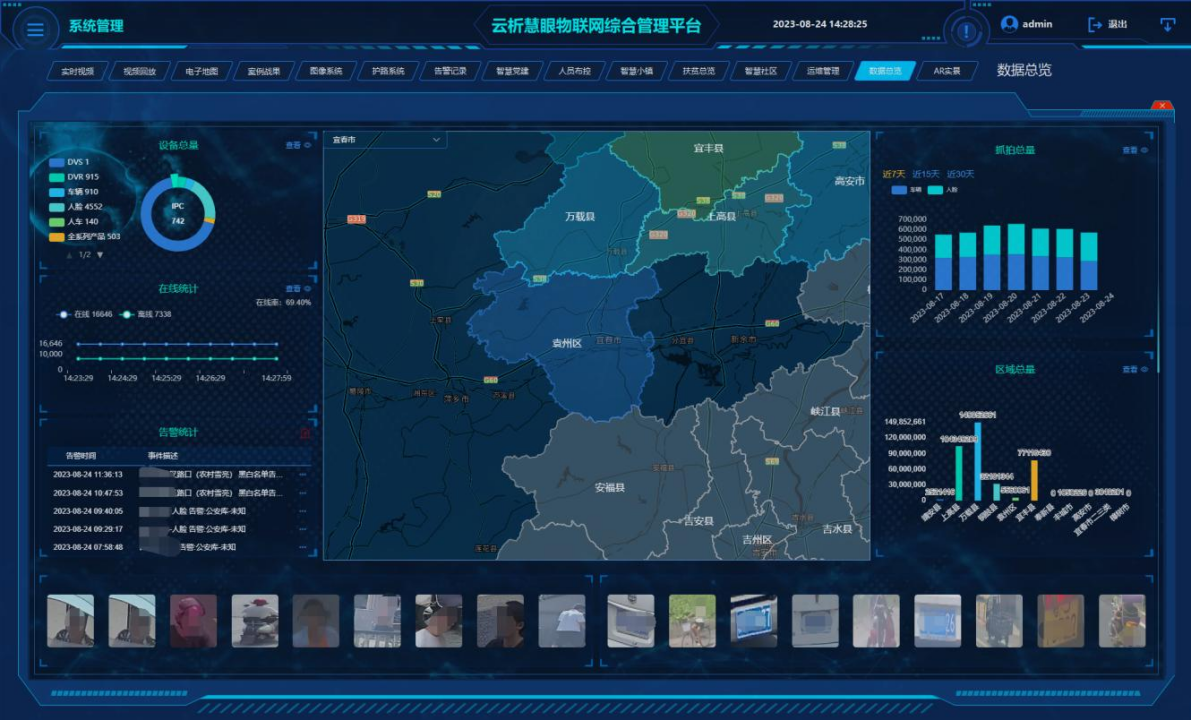Toggle the 全系列产品 503 legend swatch
Screen dimensions: 1191x720
(56, 237)
